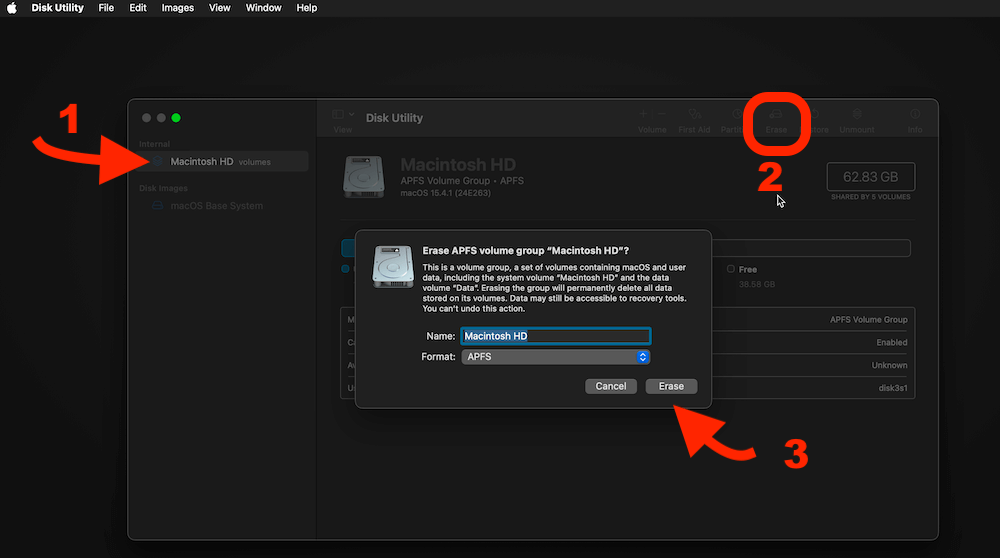
Task: Click the remove volume minus icon
Action: [662, 114]
